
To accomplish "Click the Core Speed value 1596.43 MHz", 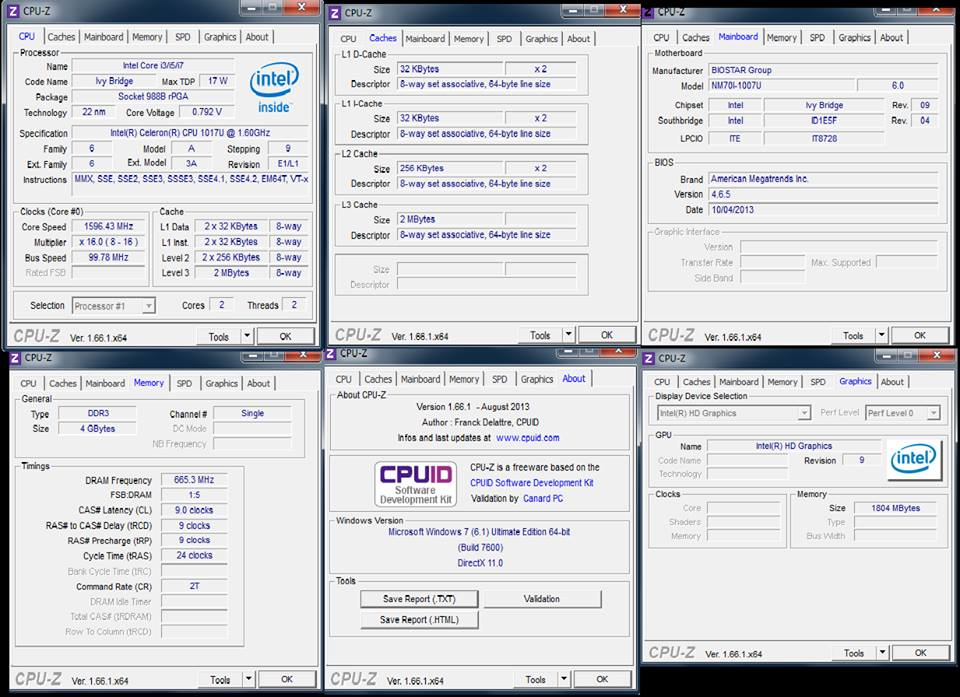I will (x=108, y=226).
